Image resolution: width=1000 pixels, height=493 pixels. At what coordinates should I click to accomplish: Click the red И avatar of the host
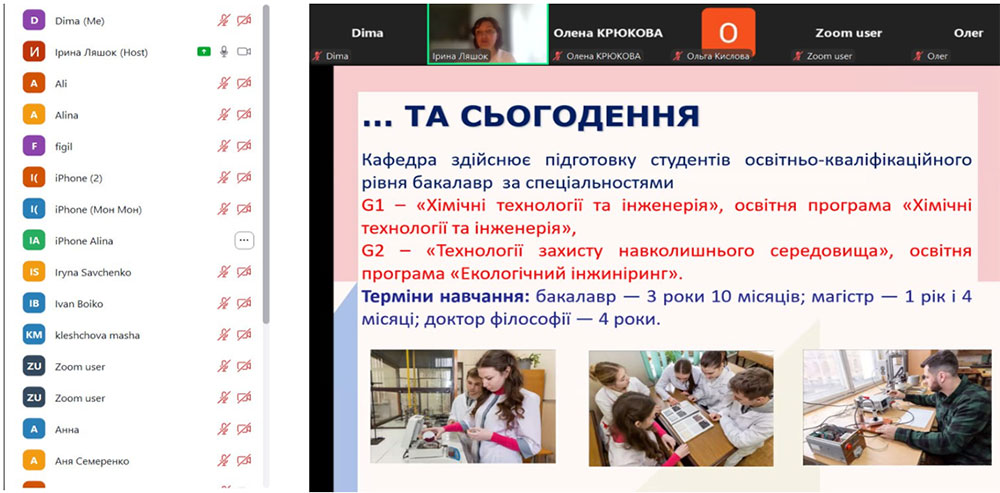coord(34,52)
